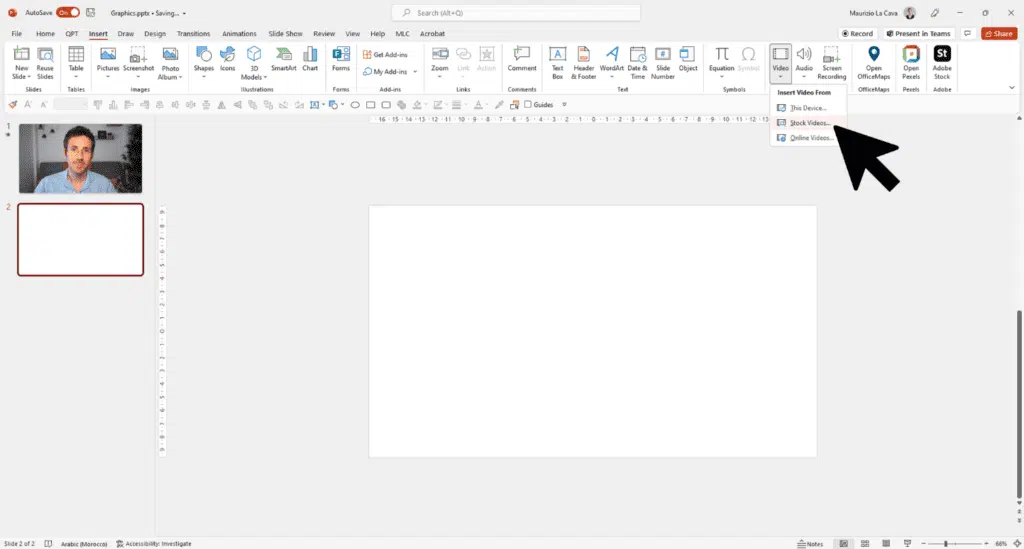The image size is (1024, 549).
Task: Click the Chart icon in Illustrations
Action: pos(310,59)
